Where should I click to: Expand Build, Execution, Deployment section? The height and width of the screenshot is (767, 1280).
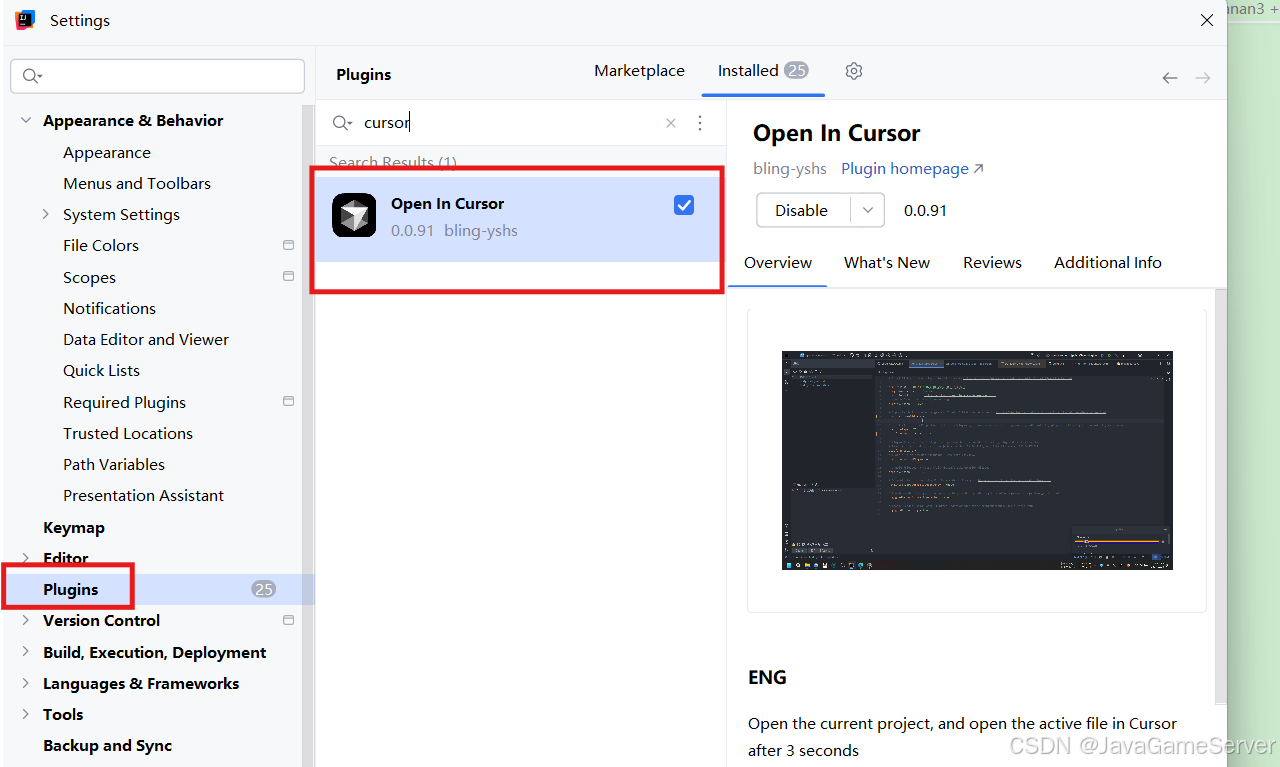(26, 652)
